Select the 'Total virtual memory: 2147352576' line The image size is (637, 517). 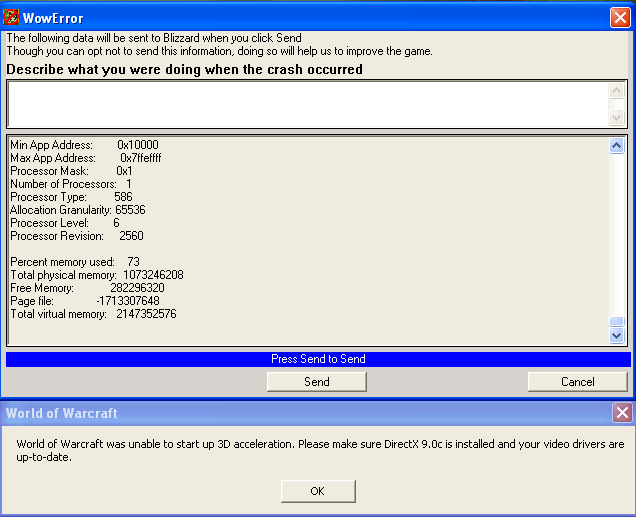(x=93, y=314)
